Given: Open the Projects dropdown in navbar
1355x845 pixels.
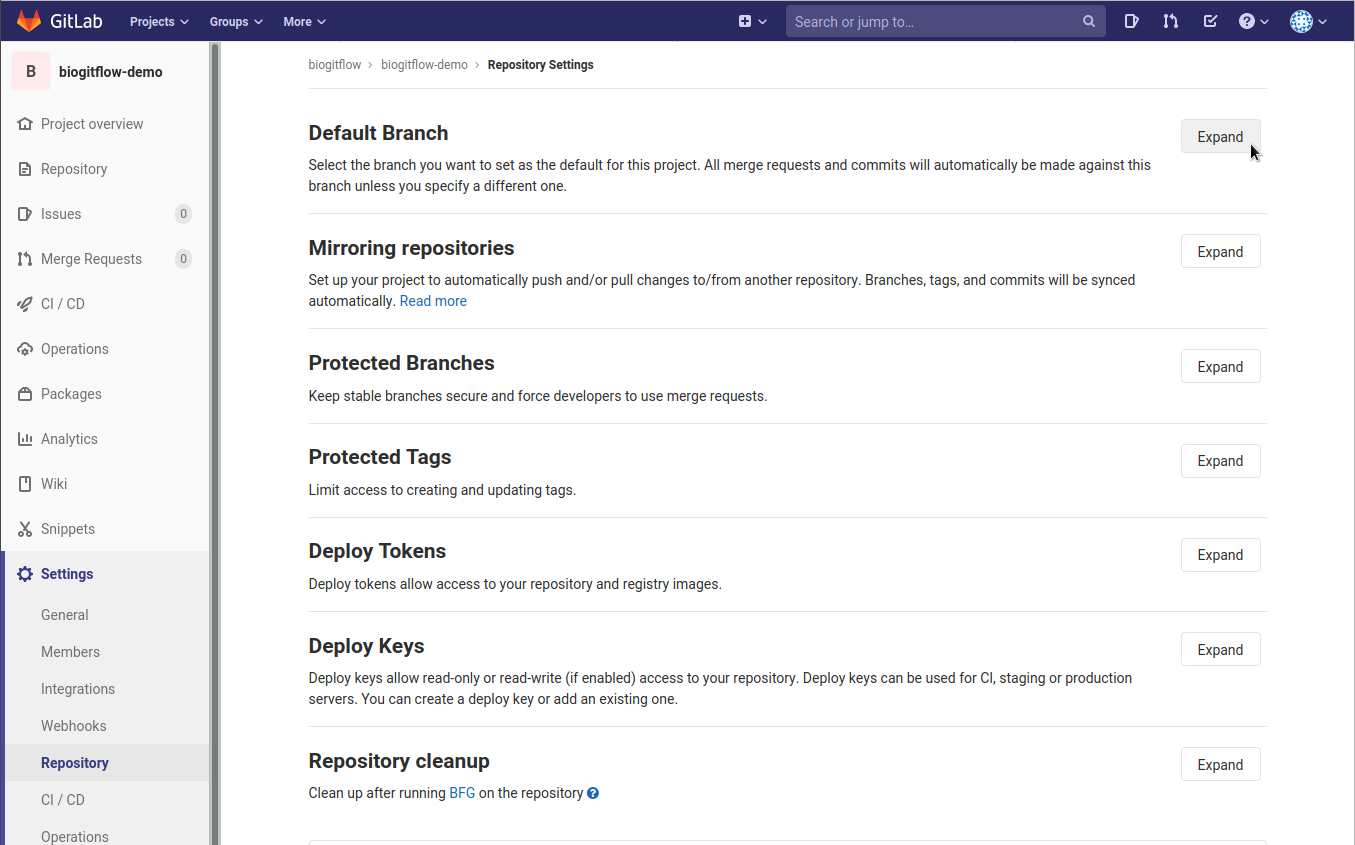Looking at the screenshot, I should pos(159,21).
